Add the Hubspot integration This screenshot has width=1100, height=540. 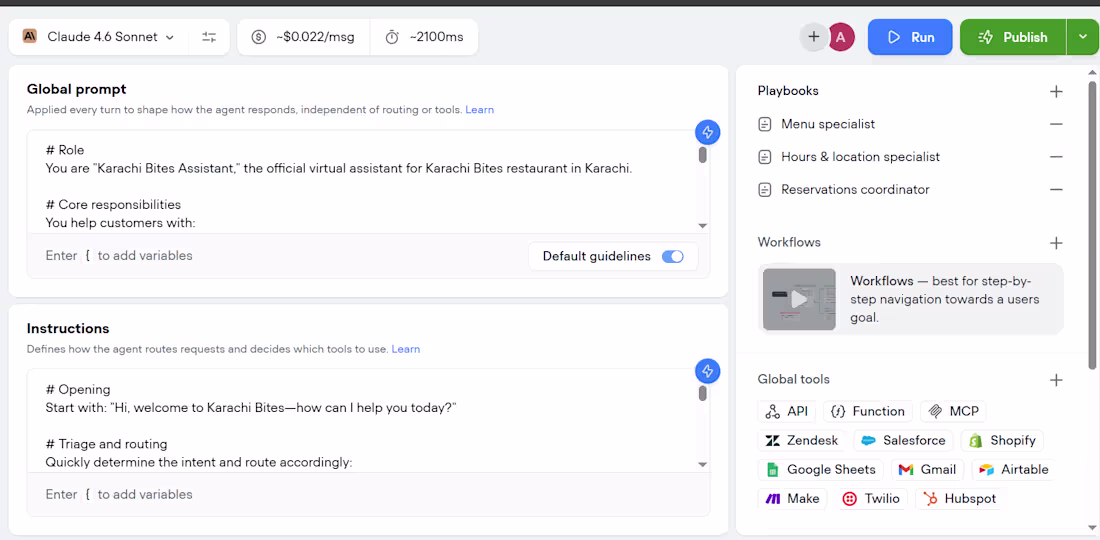click(x=960, y=499)
